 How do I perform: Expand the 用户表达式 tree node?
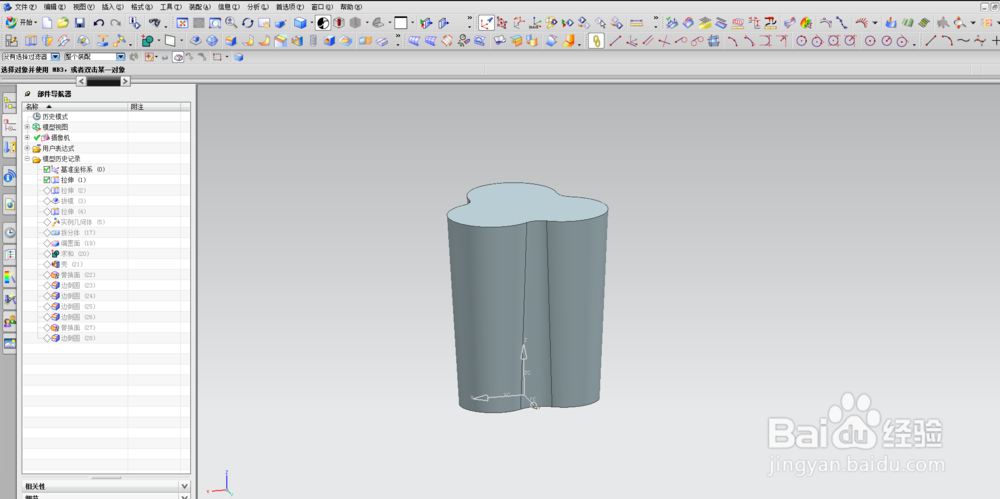coord(27,148)
